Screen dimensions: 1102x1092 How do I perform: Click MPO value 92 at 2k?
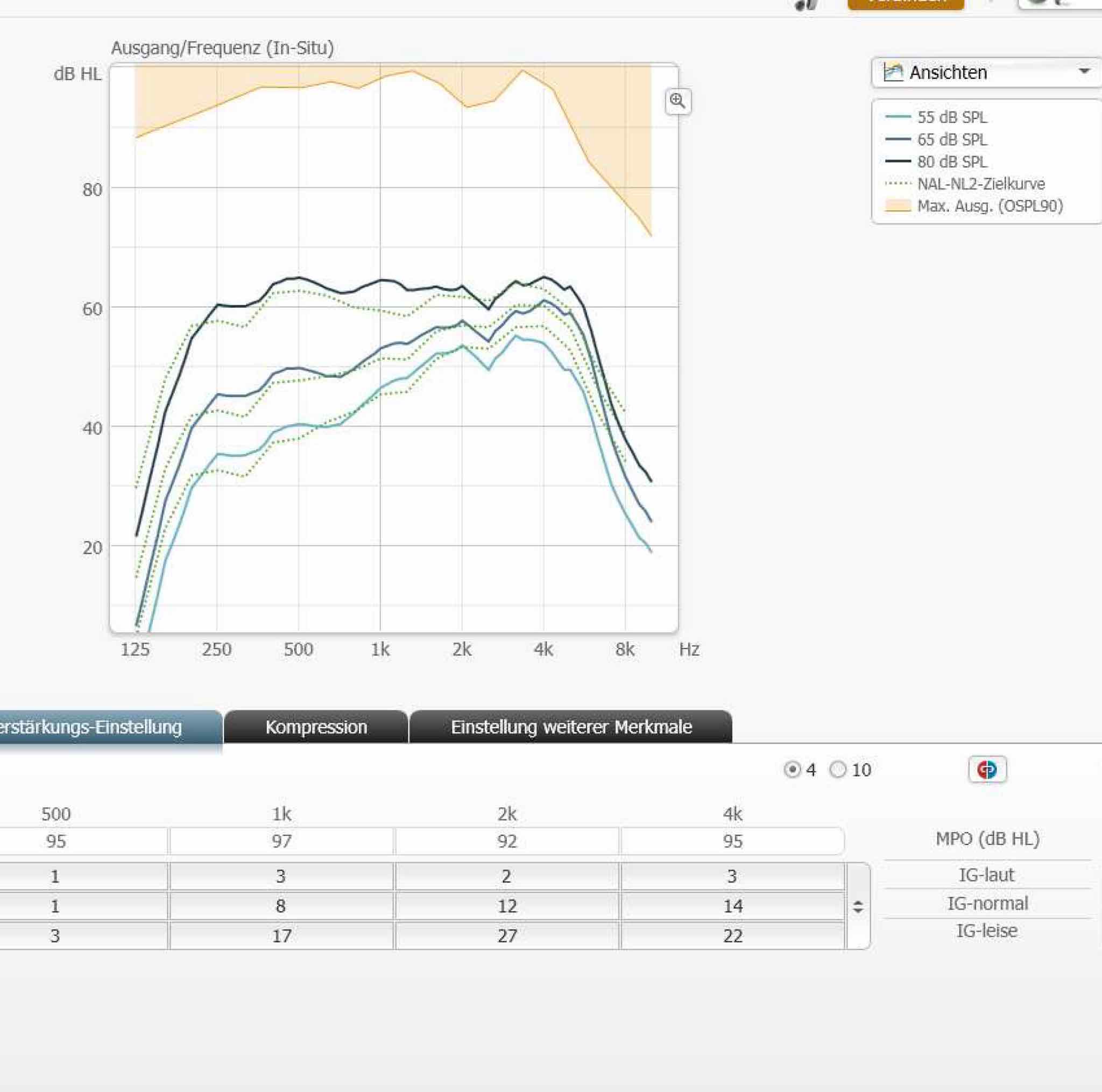point(506,841)
